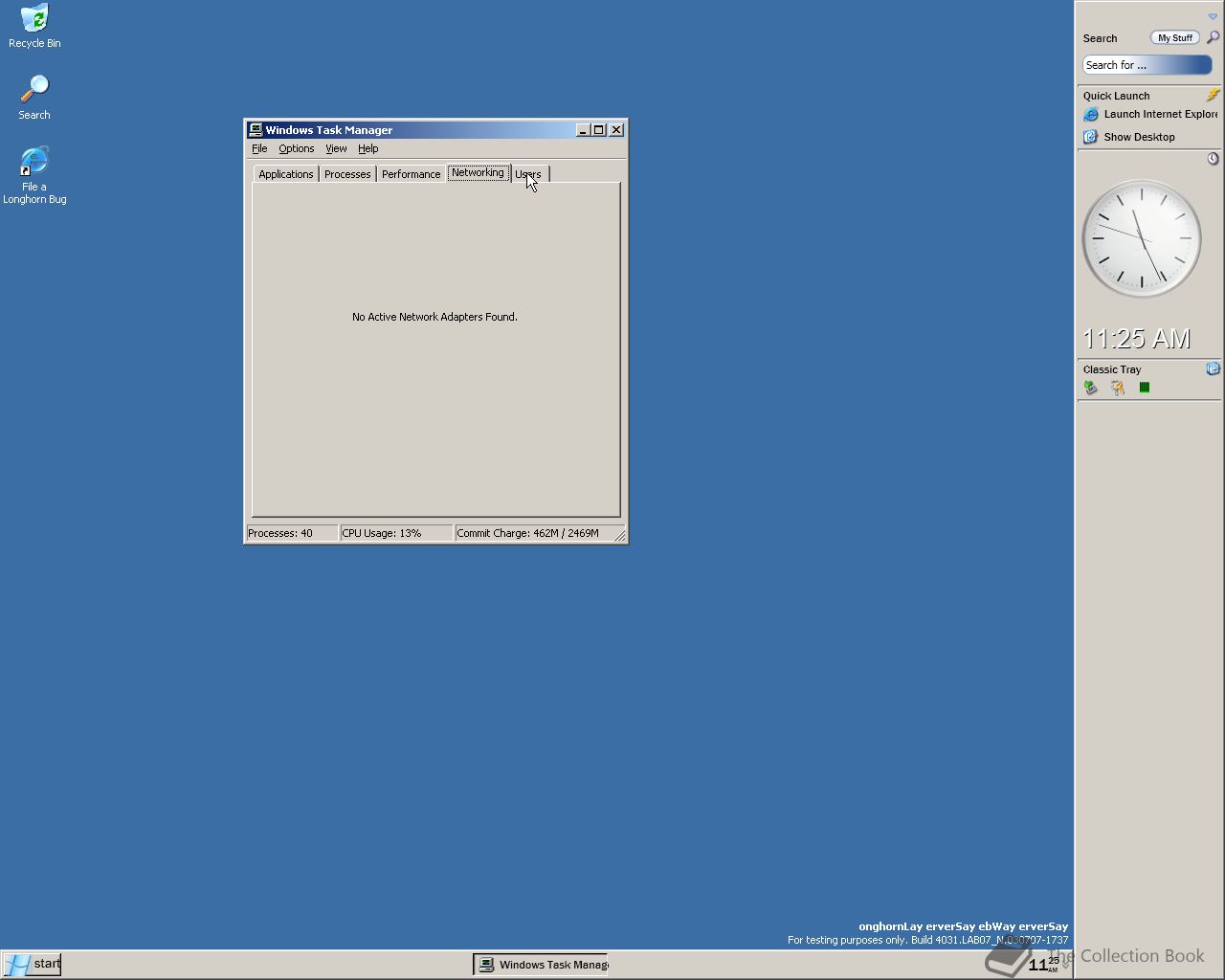Screen dimensions: 1225x980
Task: Click the Task Manager resize grip
Action: coord(620,536)
